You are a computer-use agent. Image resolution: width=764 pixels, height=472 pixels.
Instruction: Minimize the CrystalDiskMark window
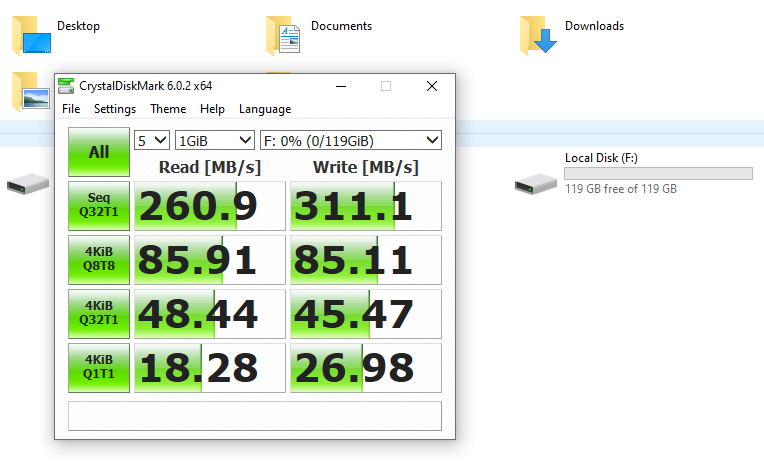tap(341, 86)
